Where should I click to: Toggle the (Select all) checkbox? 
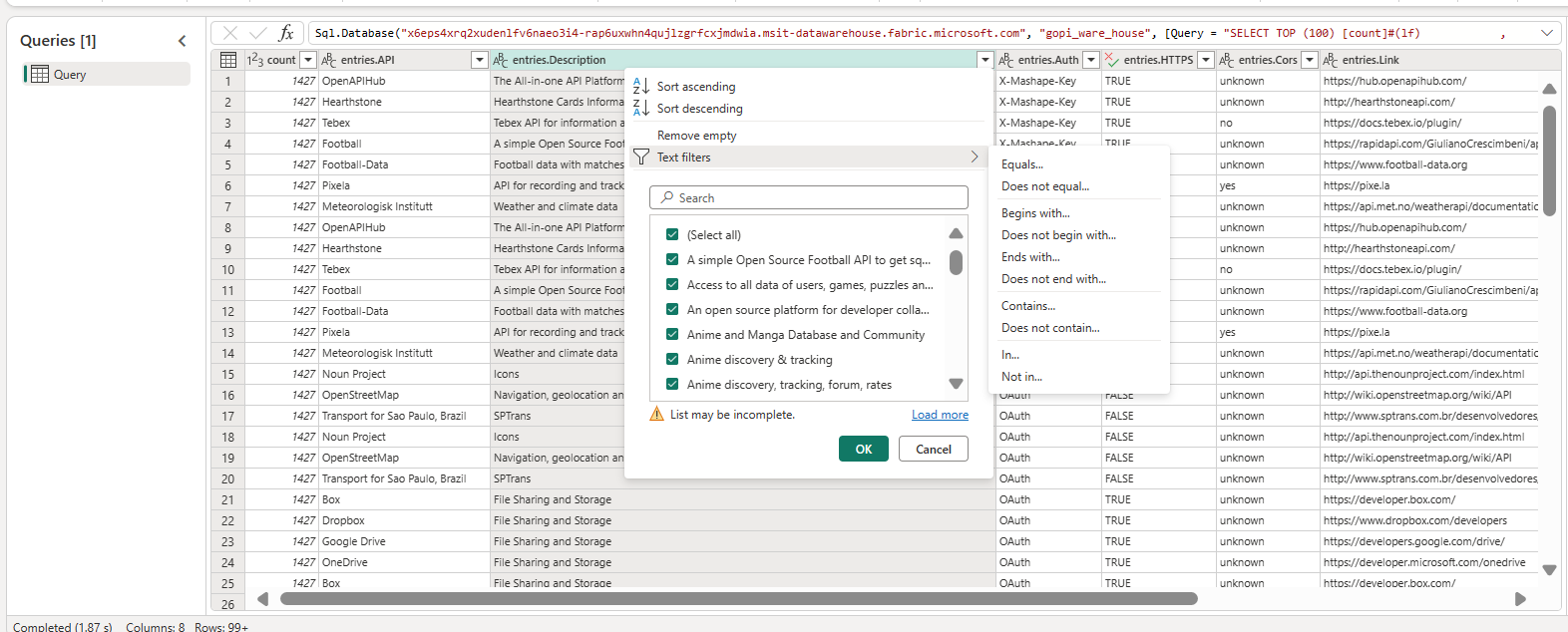point(672,234)
